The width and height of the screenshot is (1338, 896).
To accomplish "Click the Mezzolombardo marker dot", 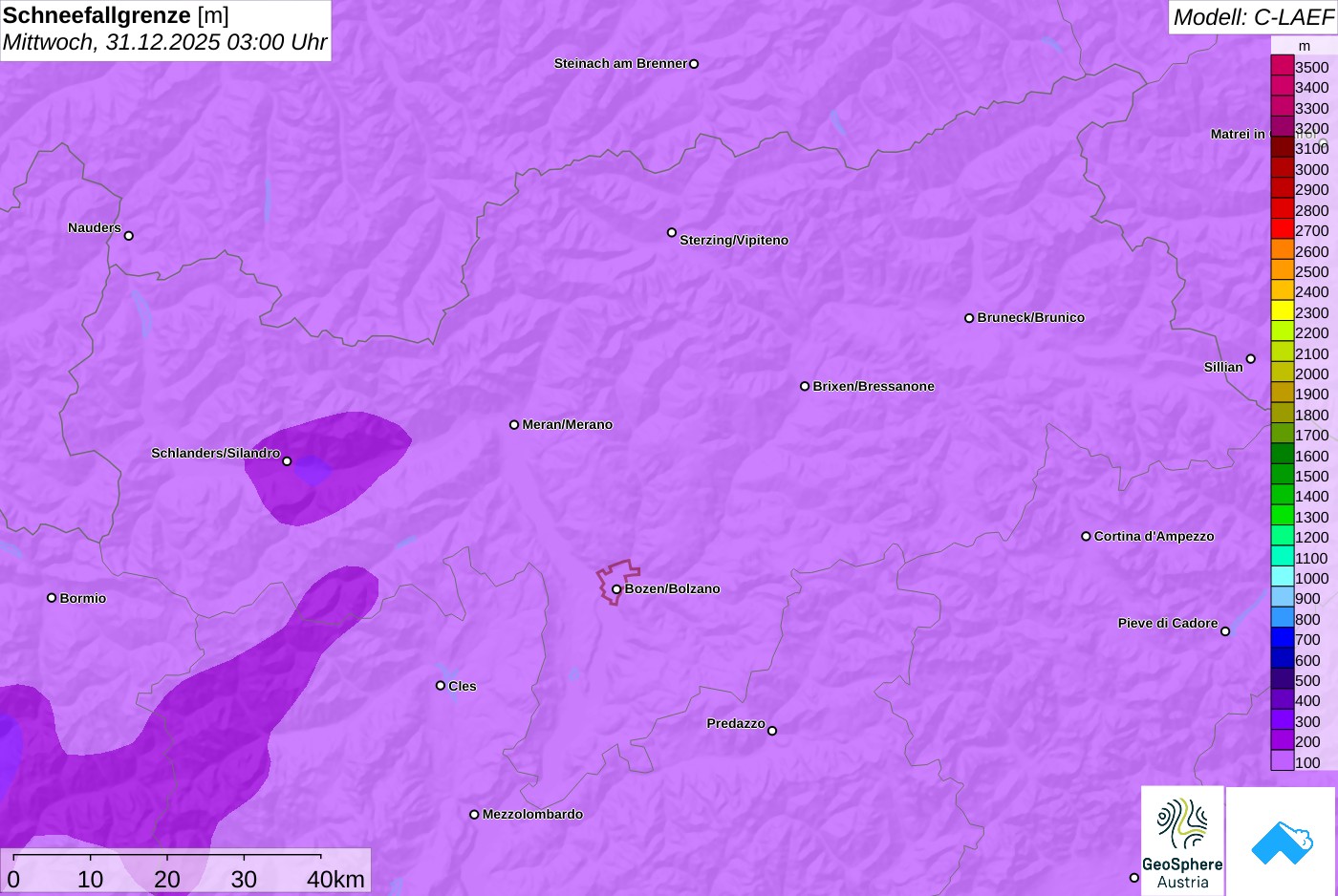I will [x=474, y=815].
